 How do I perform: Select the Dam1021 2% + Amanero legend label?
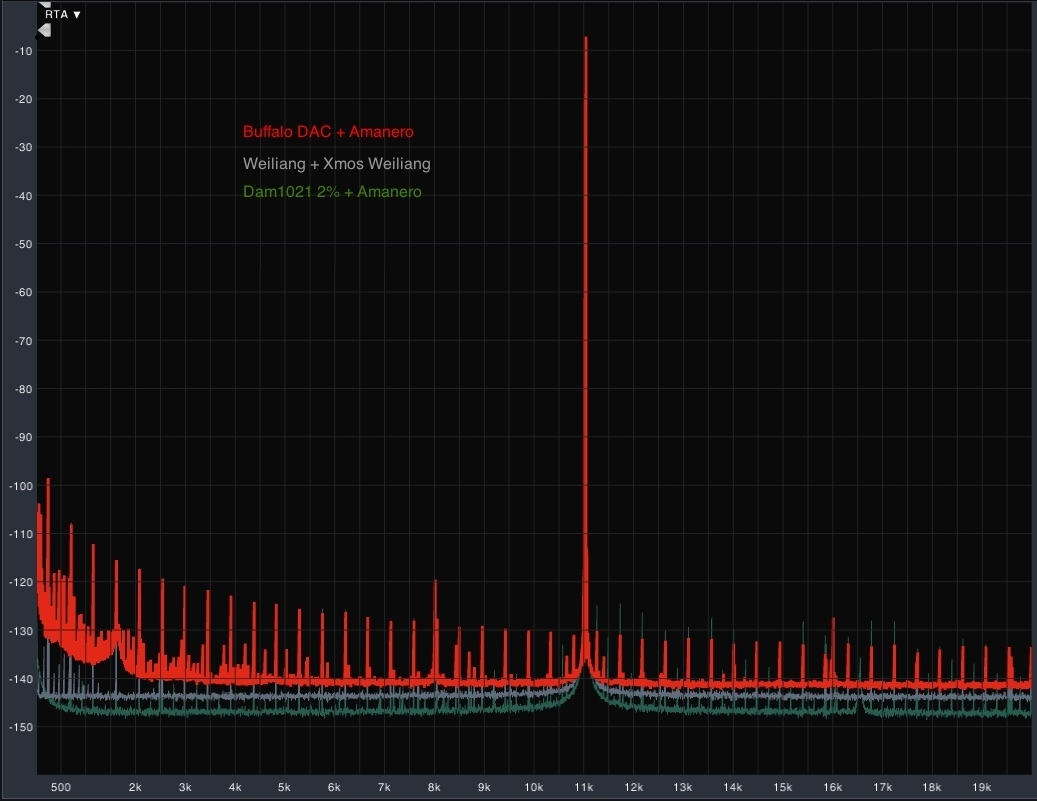[x=332, y=191]
